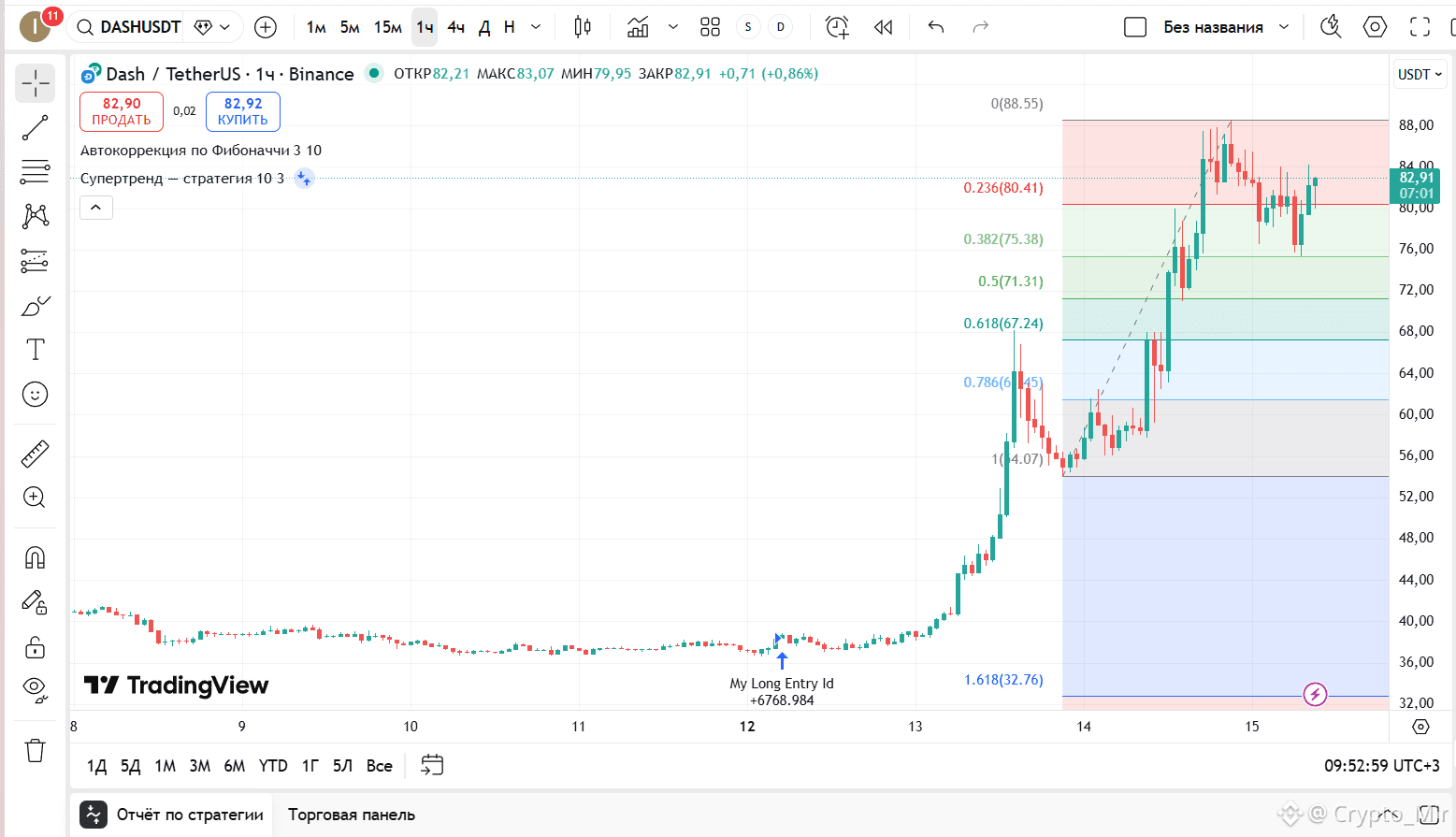Toggle magnet mode for drawings
Screen dimensions: 1456x837
(x=35, y=558)
